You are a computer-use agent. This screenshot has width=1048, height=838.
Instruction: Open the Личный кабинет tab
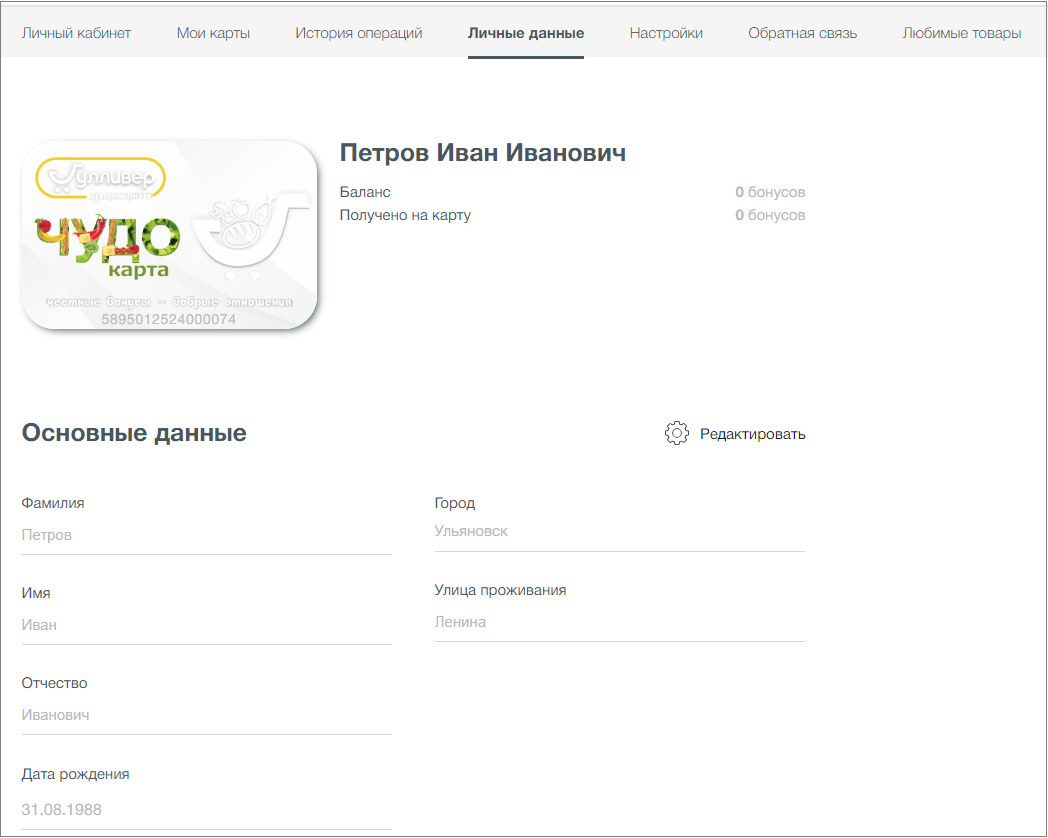point(76,33)
